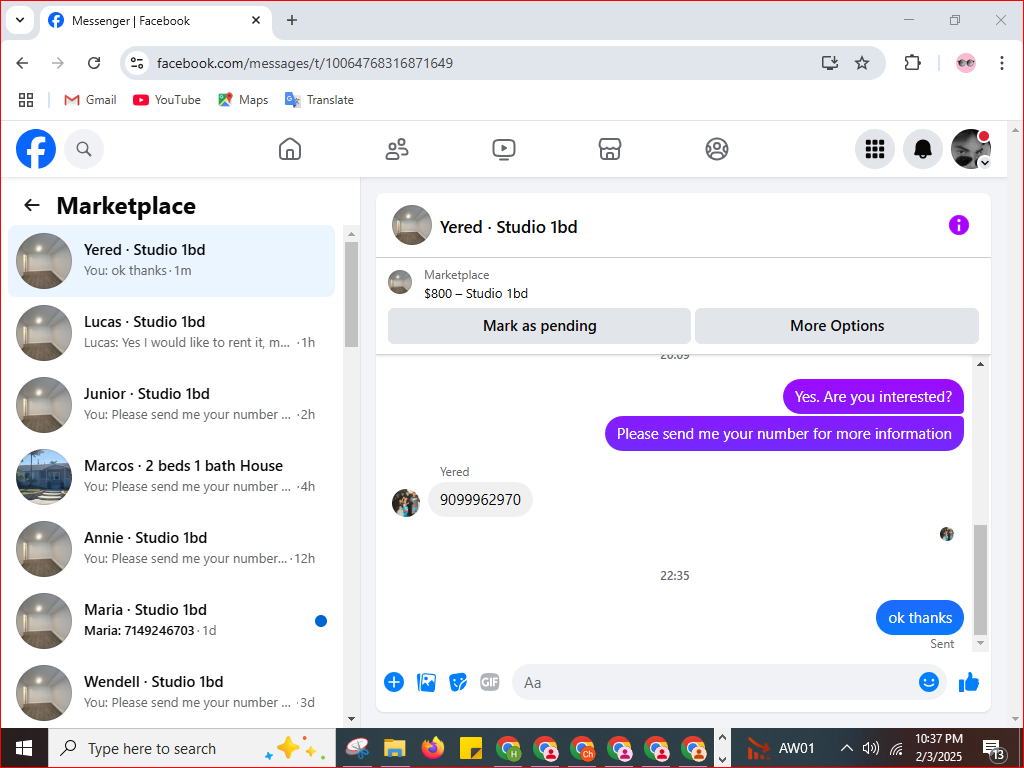1024x768 pixels.
Task: Click Yered's avatar beside 9099962970 message
Action: (406, 503)
